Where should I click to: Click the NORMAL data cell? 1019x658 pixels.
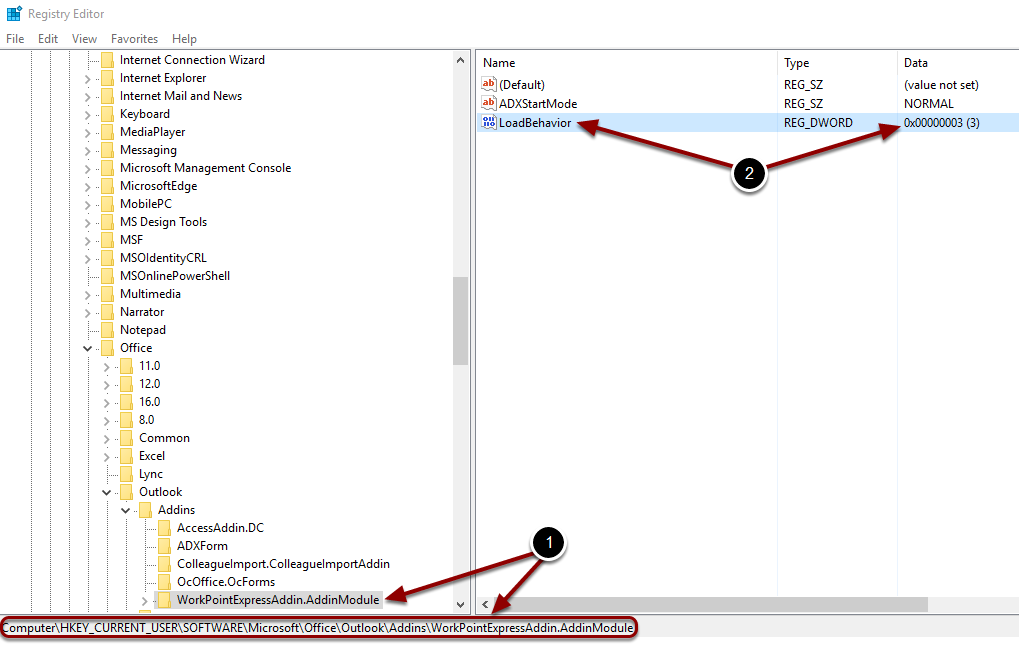[929, 103]
